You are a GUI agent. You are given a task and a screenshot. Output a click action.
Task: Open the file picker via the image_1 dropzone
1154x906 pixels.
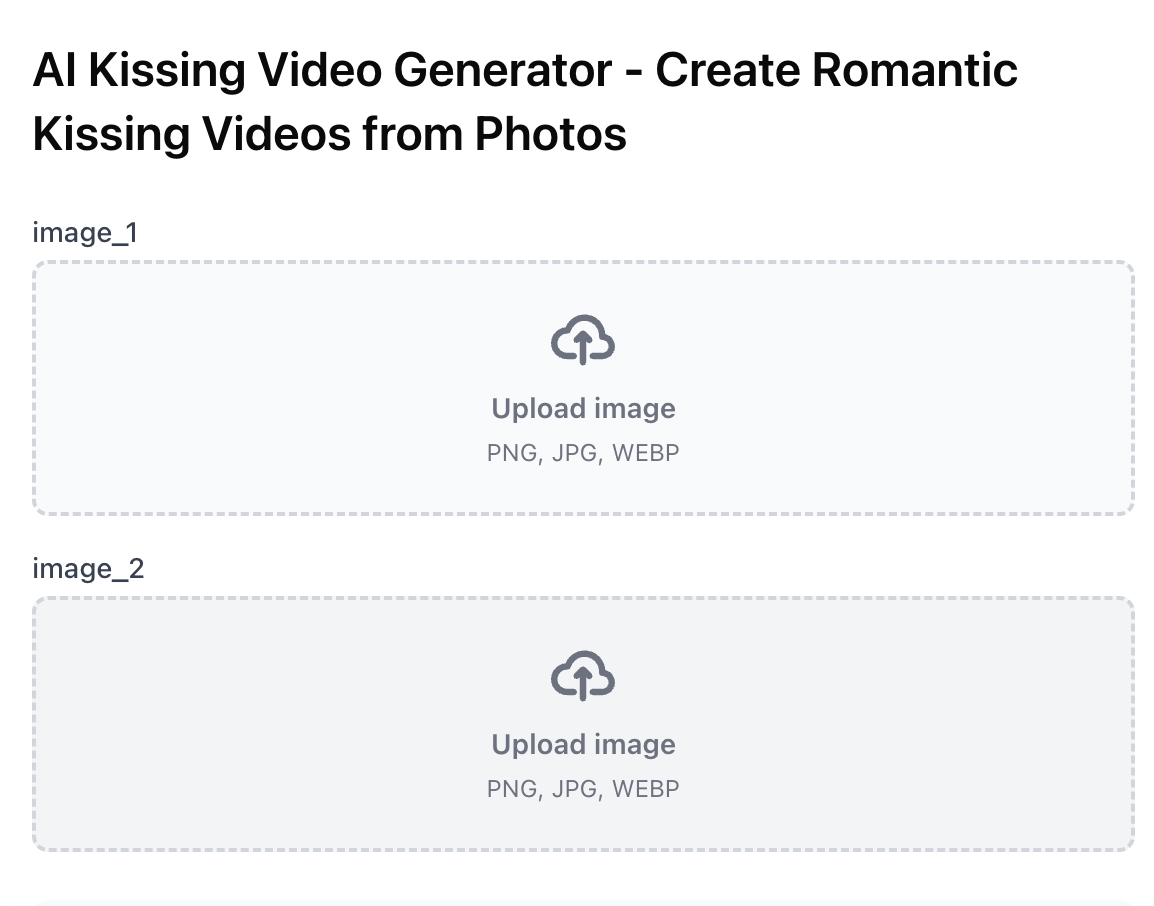pos(583,388)
